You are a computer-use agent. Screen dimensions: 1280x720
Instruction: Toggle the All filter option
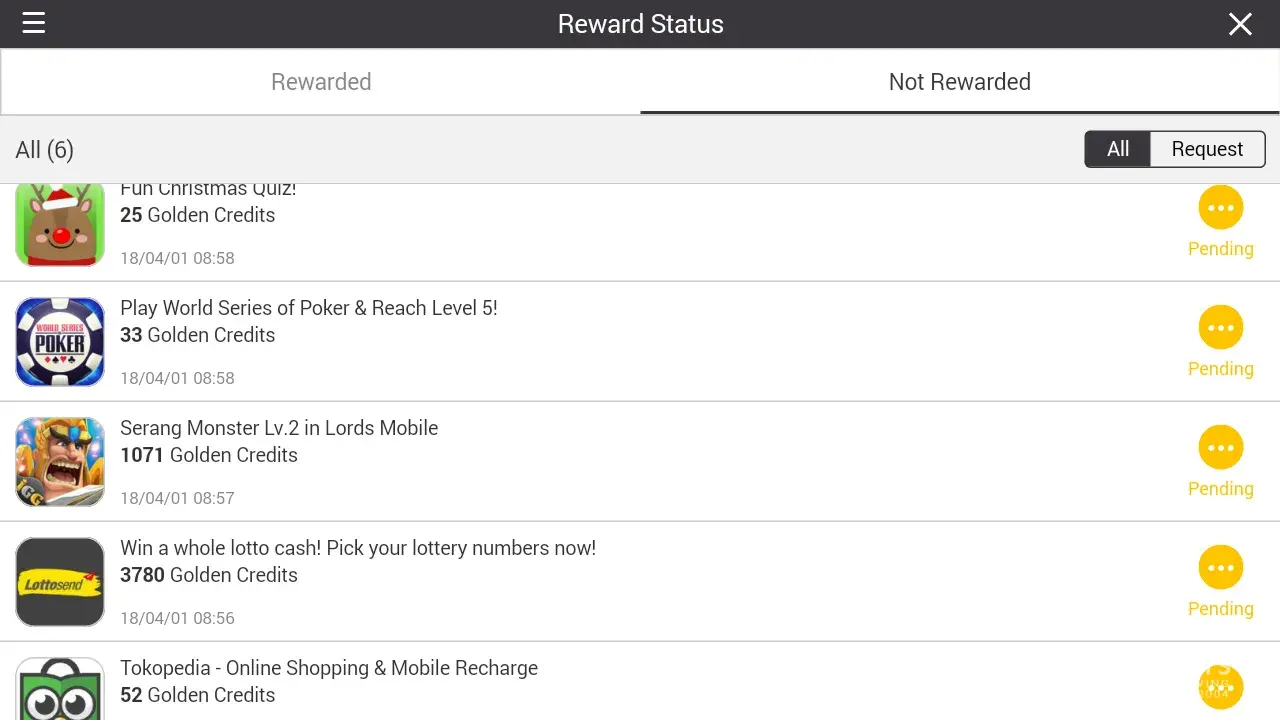coord(1118,149)
